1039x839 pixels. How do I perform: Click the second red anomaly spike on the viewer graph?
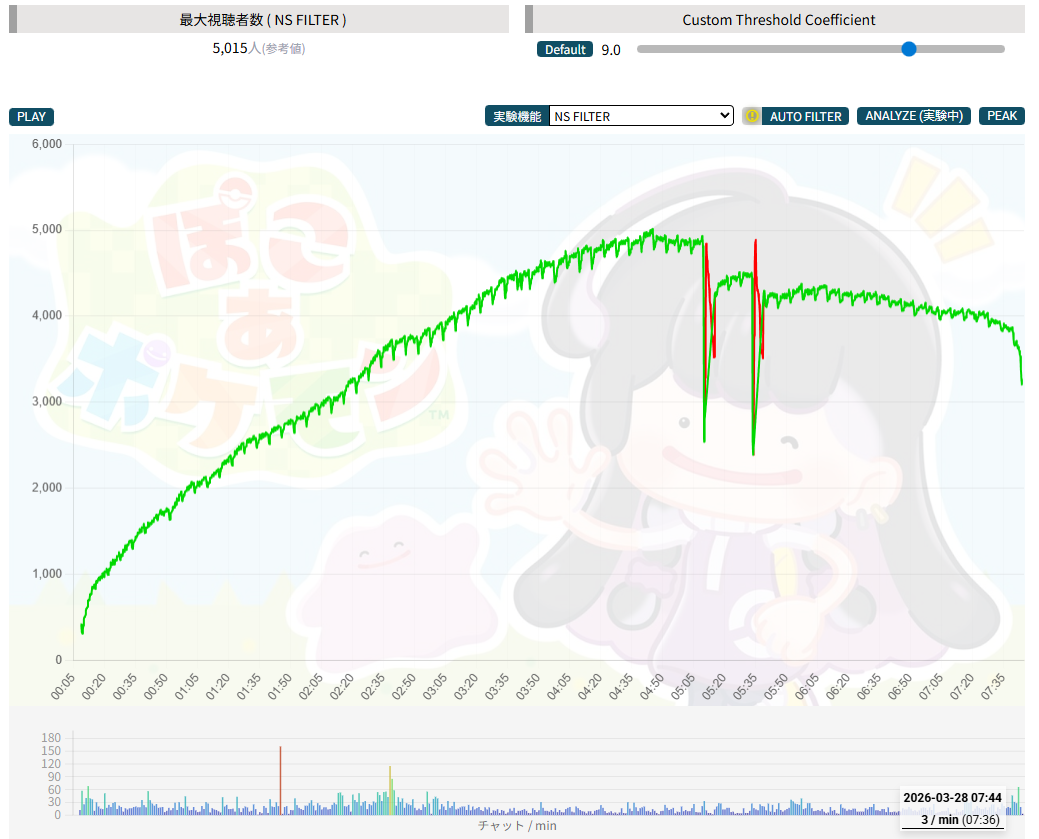click(x=759, y=300)
